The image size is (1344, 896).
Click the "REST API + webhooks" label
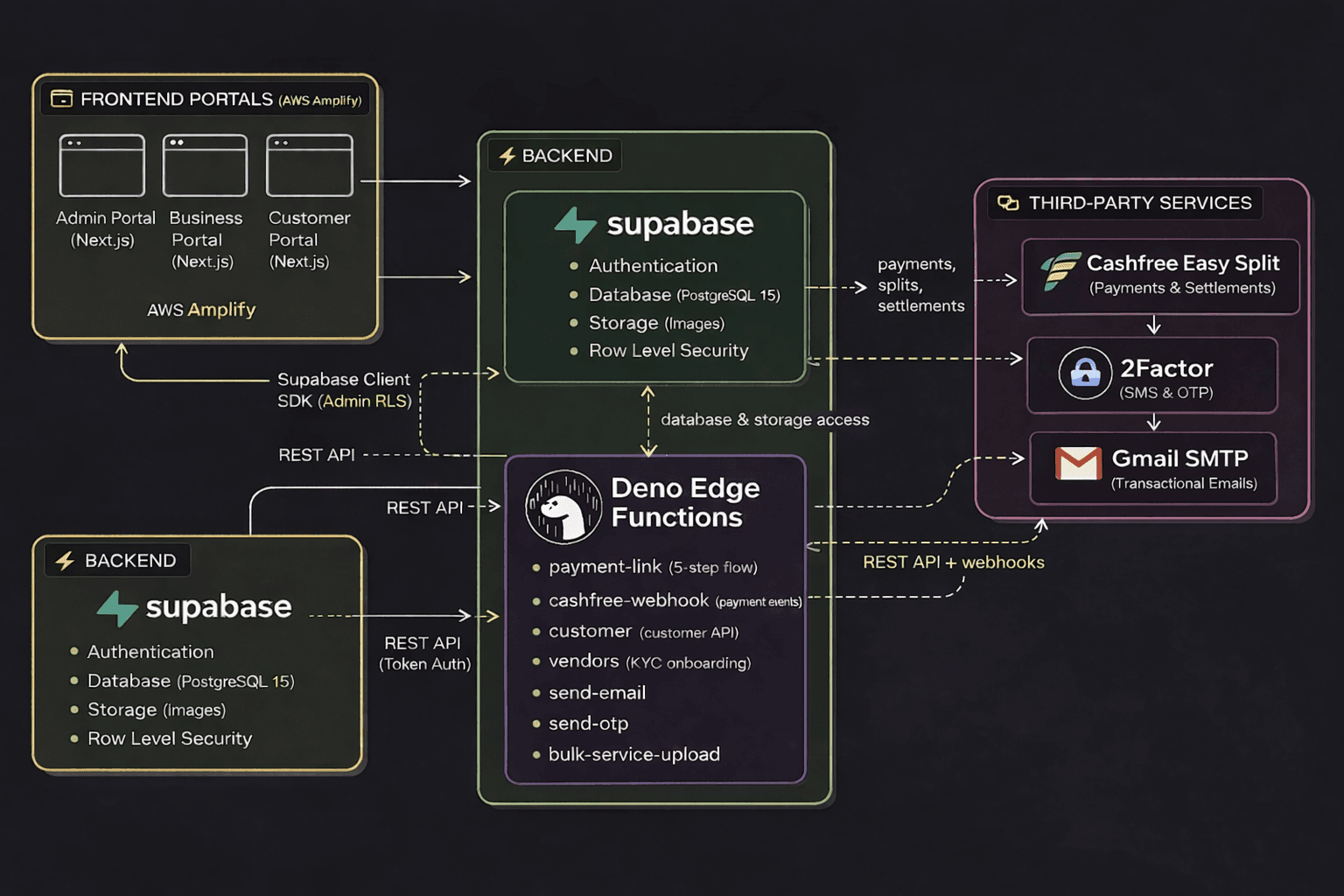(953, 563)
